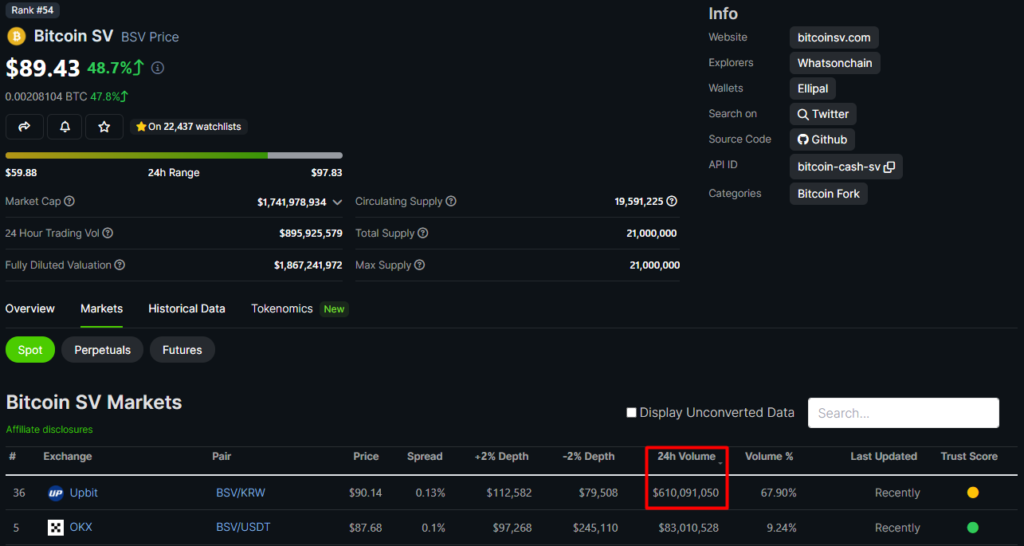Click the Affiliate disclosures link
The image size is (1024, 546).
tap(49, 430)
